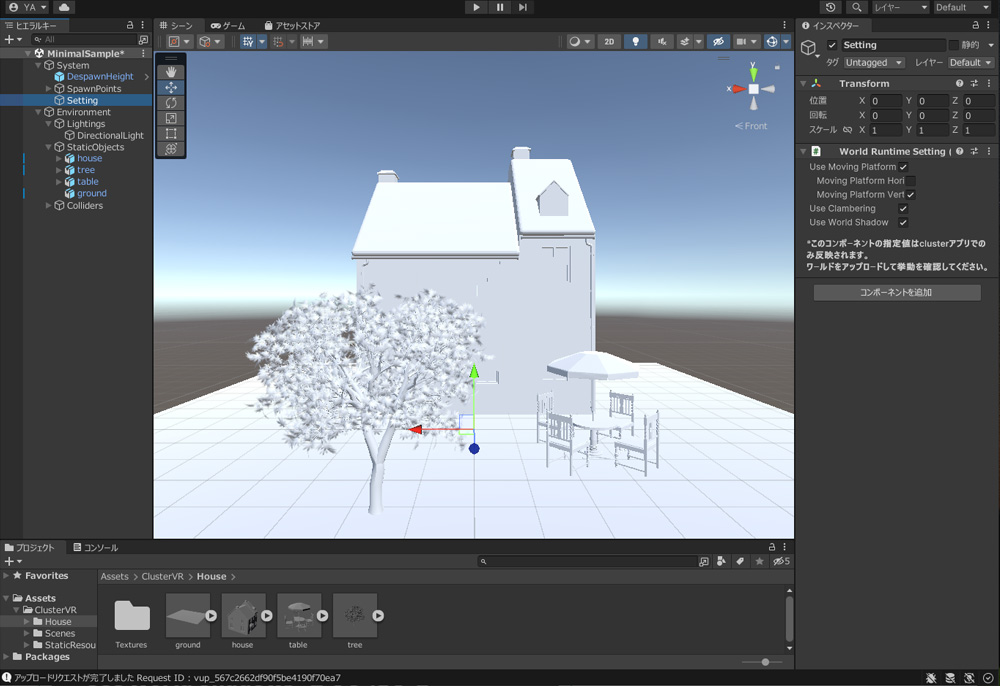Switch to the ゲーム tab
The image size is (1000, 686).
pos(228,25)
